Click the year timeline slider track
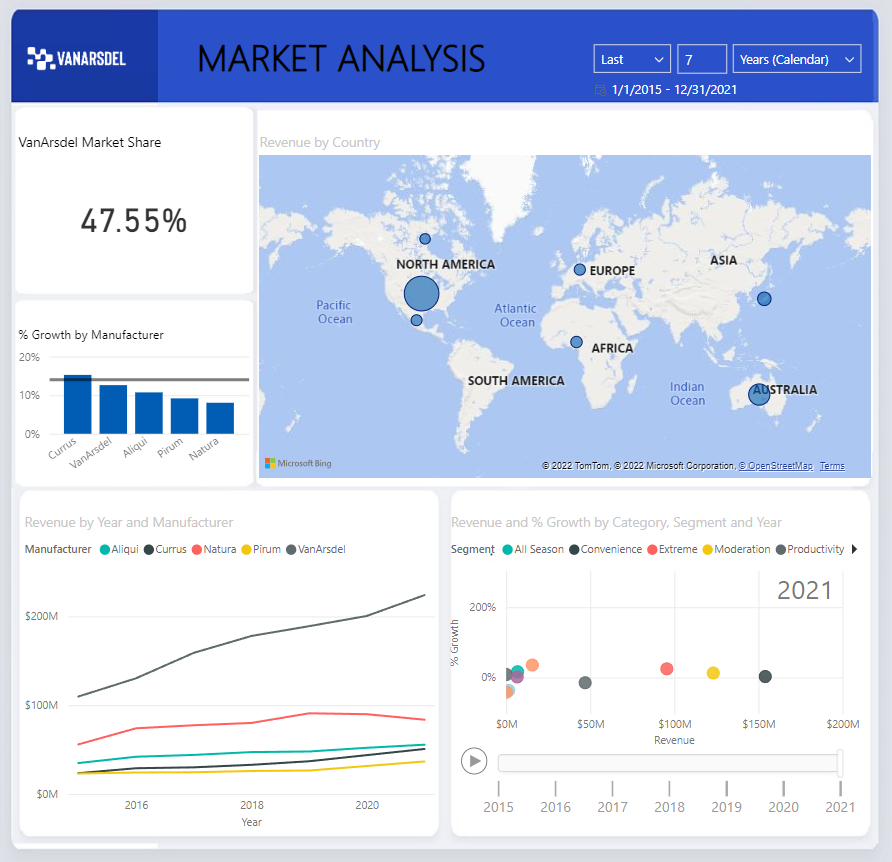The width and height of the screenshot is (892, 862). coord(667,763)
